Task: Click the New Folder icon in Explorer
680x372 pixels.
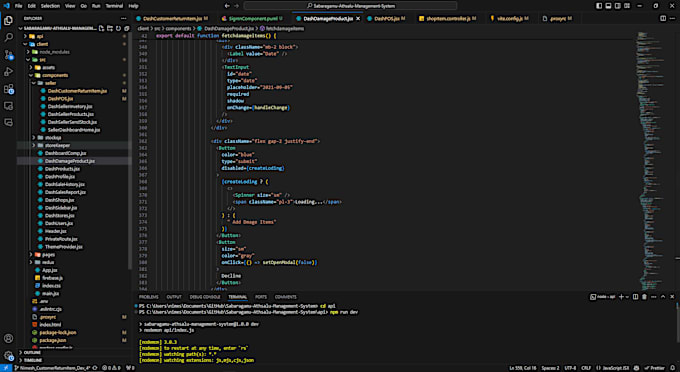Action: 110,28
